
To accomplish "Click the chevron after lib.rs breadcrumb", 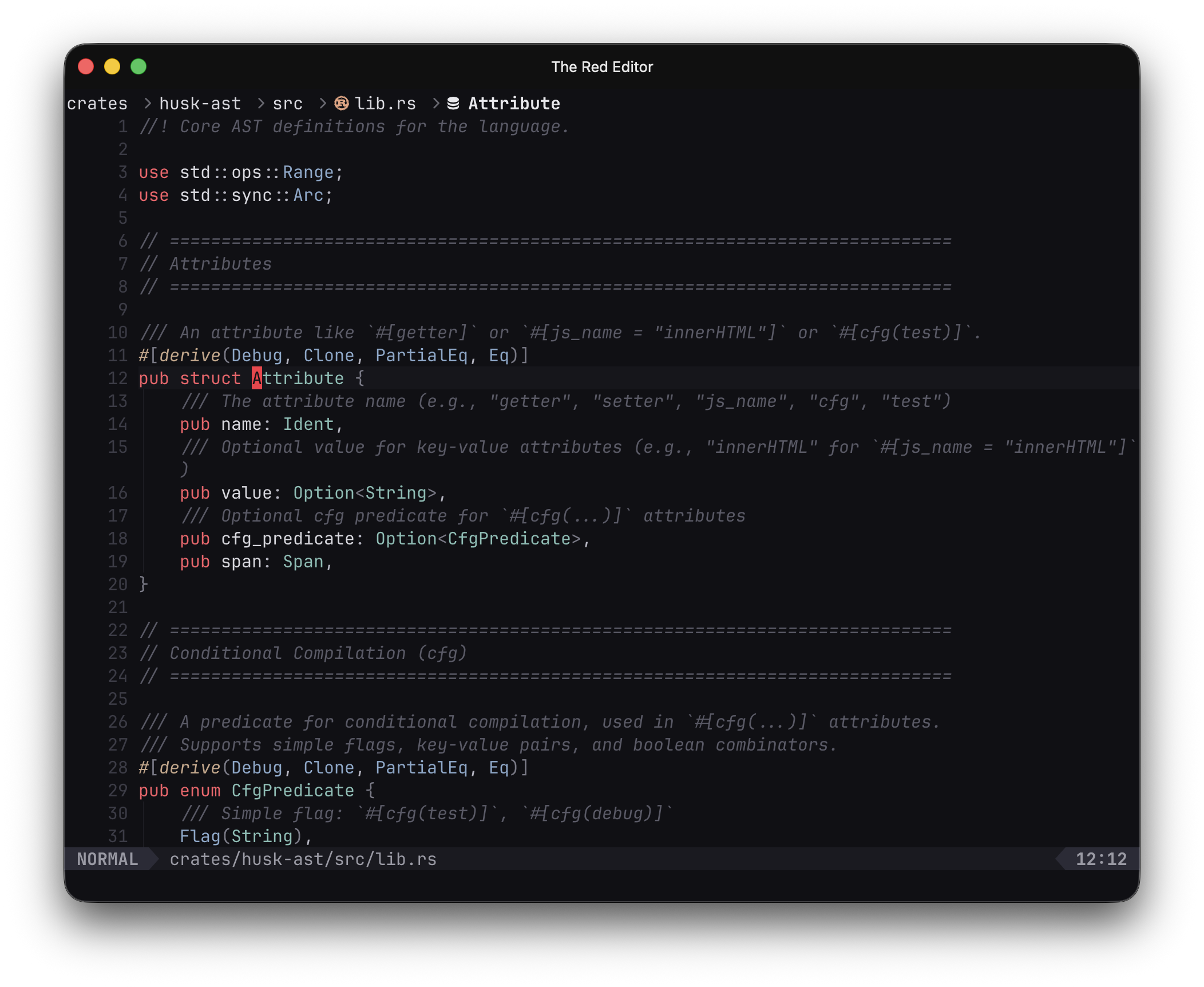I will point(436,103).
